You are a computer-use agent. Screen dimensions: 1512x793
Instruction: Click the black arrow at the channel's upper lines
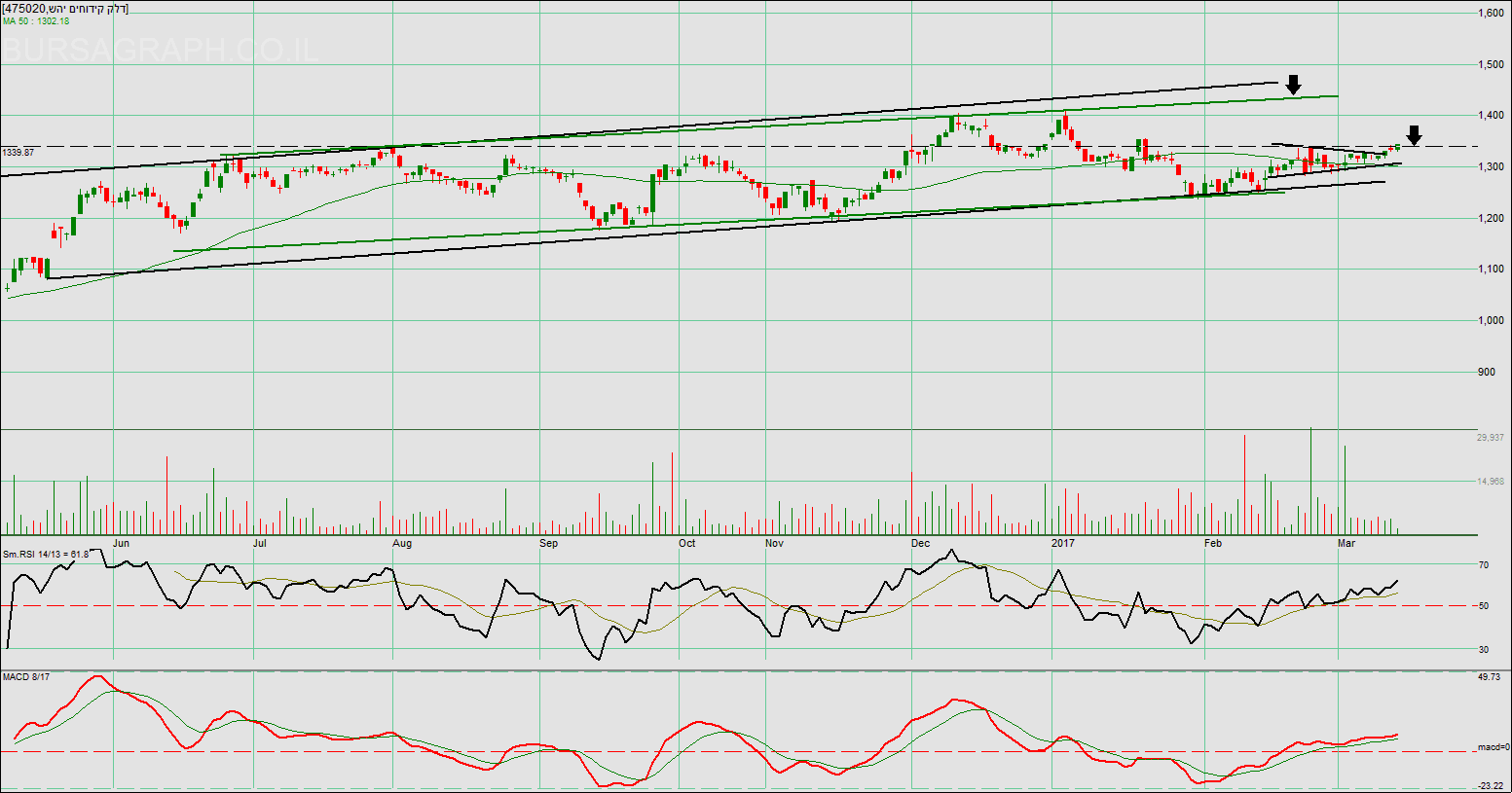1293,85
